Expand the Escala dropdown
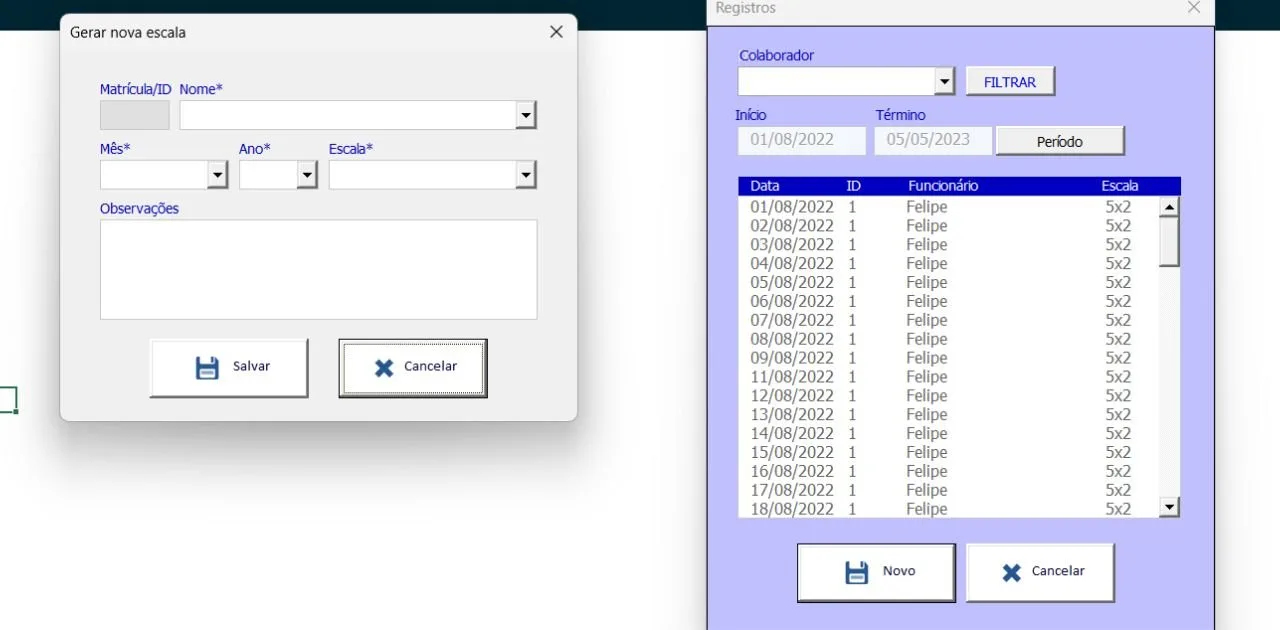Image resolution: width=1280 pixels, height=630 pixels. tap(526, 175)
